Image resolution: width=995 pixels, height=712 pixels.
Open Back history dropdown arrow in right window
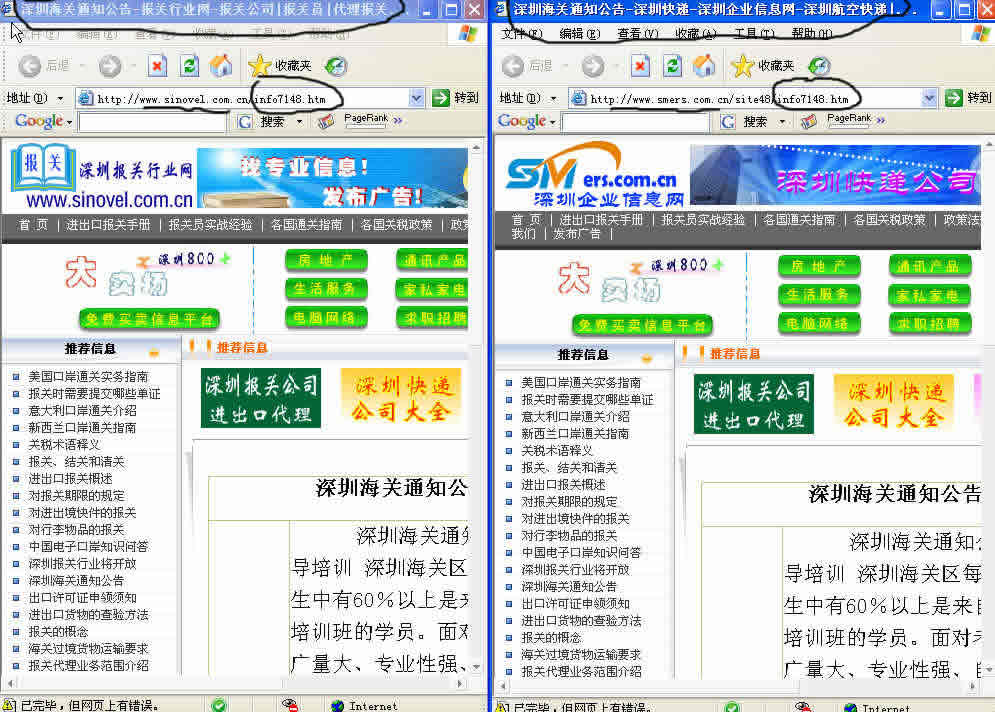(x=565, y=65)
